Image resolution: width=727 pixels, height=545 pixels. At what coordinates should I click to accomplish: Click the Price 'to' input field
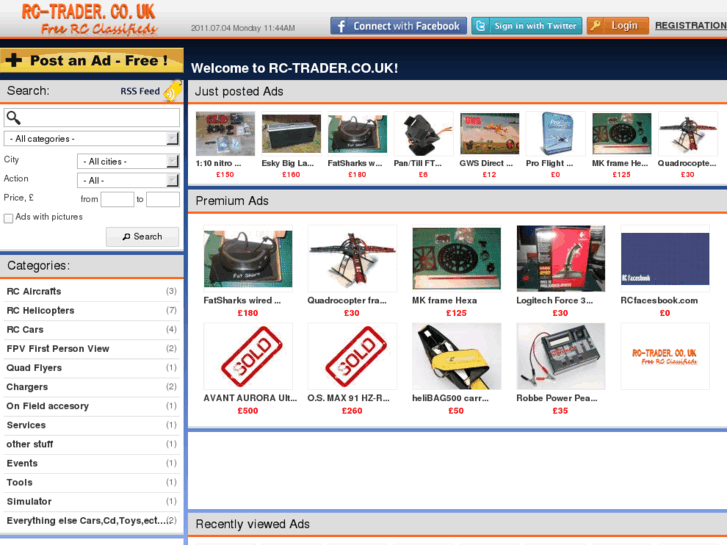click(x=163, y=199)
